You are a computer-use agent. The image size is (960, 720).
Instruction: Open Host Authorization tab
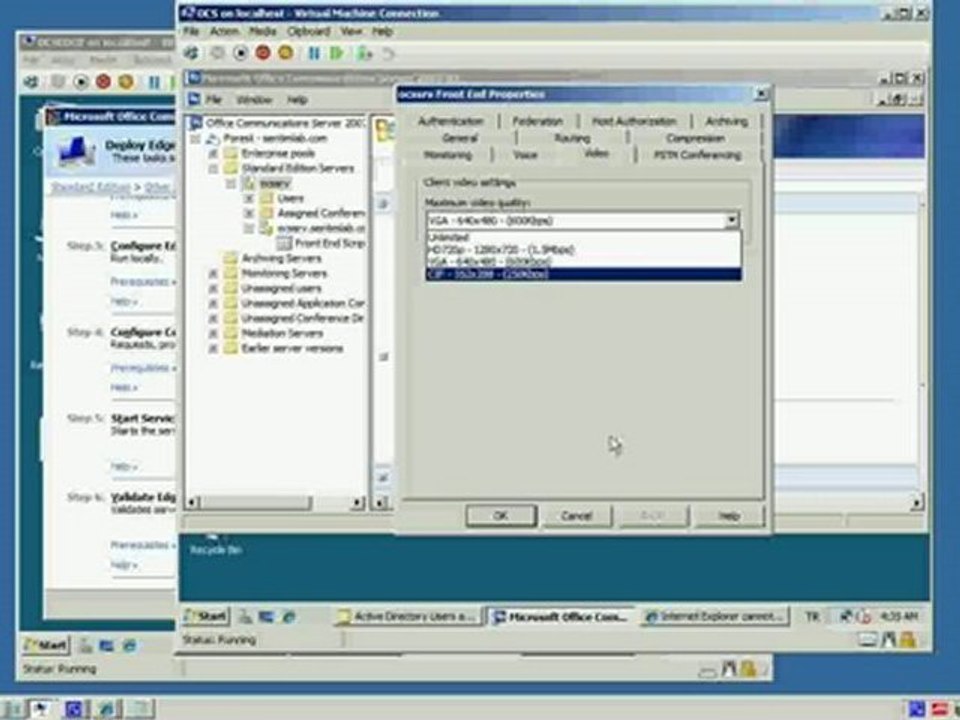634,121
